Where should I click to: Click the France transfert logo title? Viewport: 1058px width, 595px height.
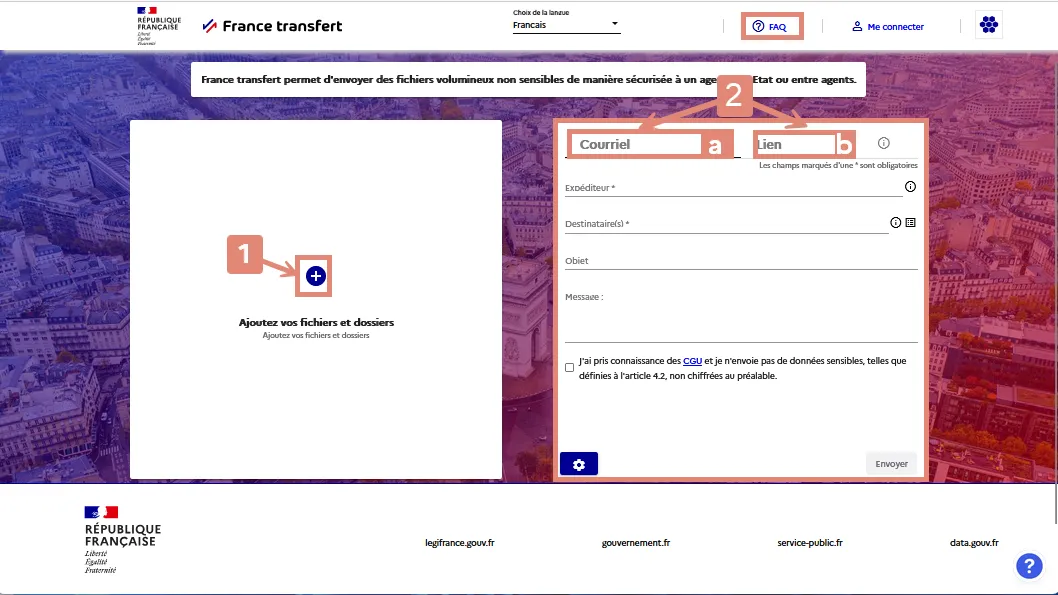[x=273, y=26]
